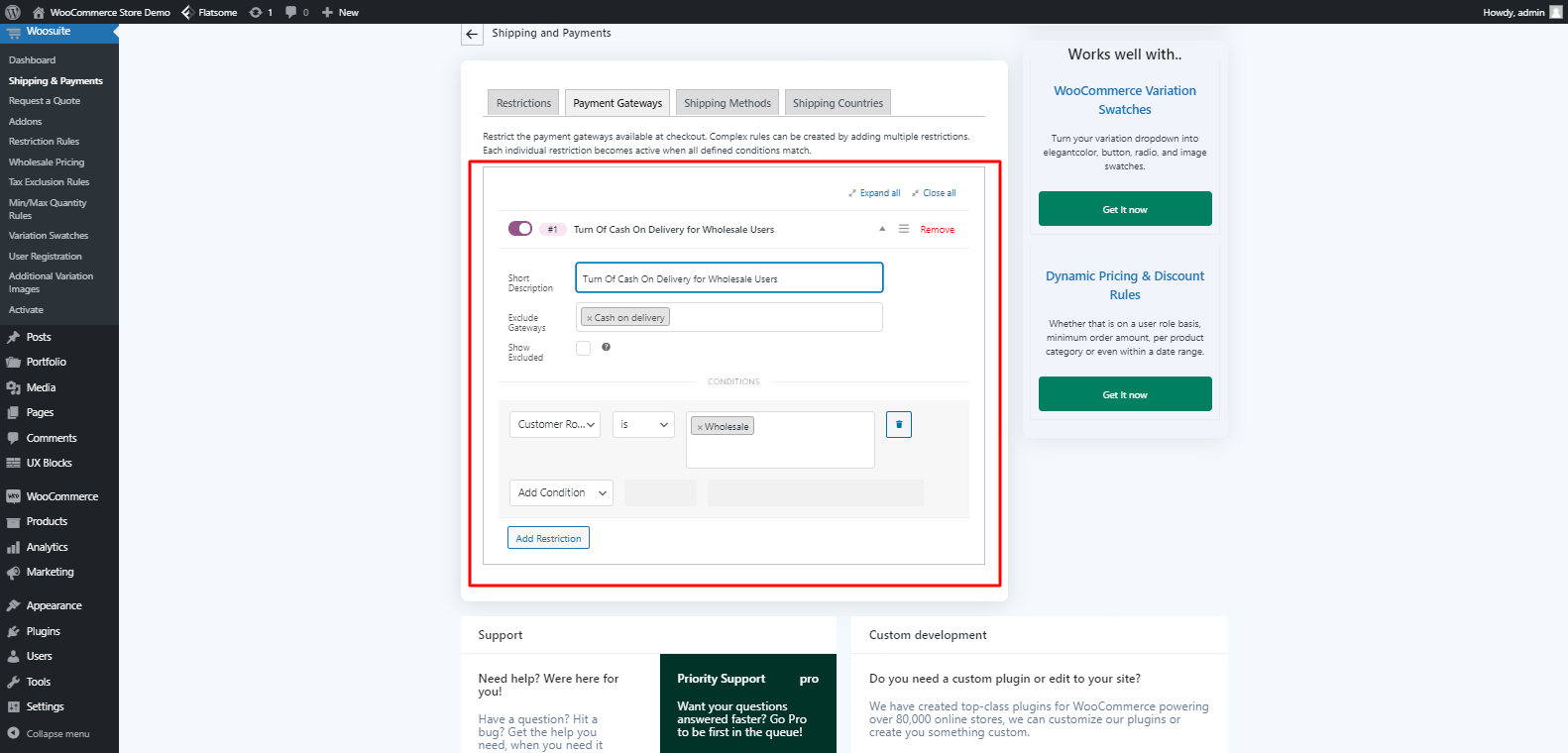Open the Customer Role condition dropdown
The width and height of the screenshot is (1568, 753).
(555, 424)
